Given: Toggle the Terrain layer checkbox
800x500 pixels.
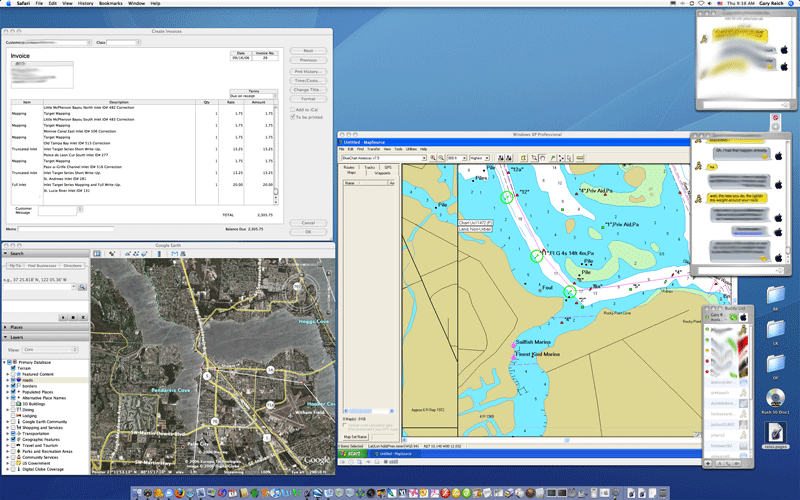Looking at the screenshot, I should [13, 368].
